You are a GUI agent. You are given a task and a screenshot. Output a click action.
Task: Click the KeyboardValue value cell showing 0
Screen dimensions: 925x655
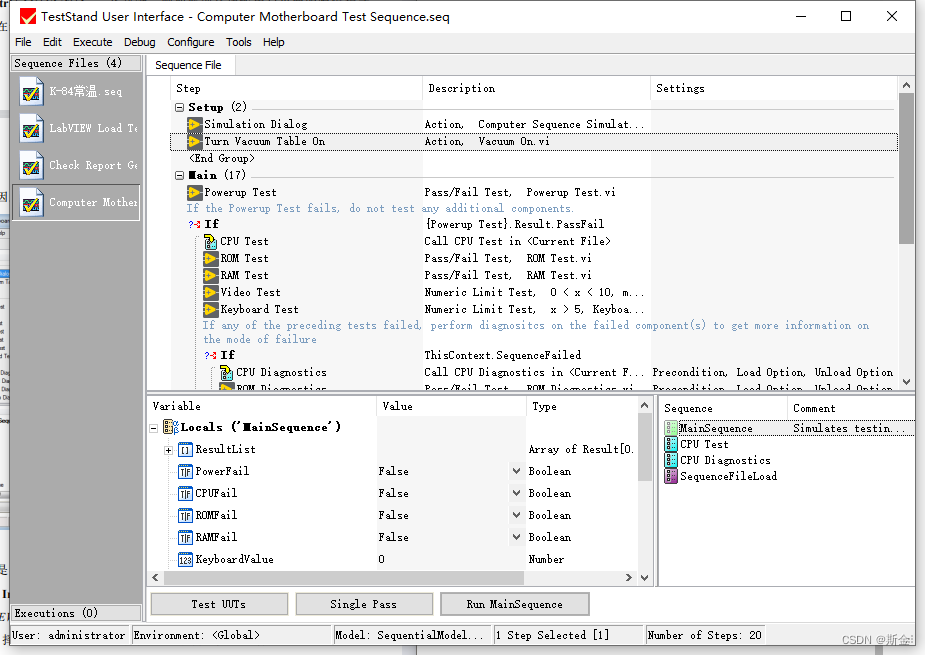451,559
